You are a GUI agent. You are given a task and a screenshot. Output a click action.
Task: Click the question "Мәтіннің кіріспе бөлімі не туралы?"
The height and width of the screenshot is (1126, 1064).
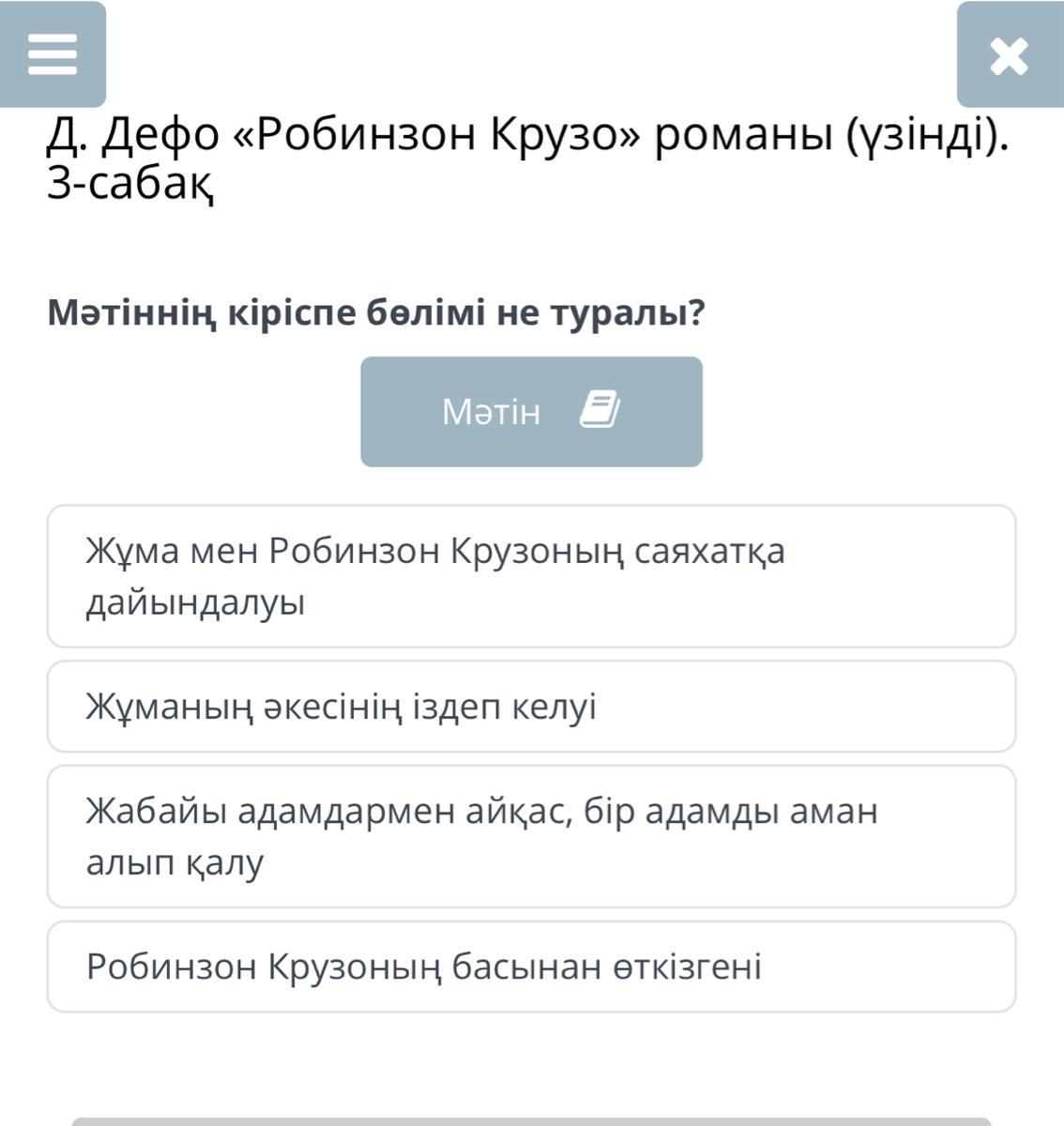[x=375, y=312]
